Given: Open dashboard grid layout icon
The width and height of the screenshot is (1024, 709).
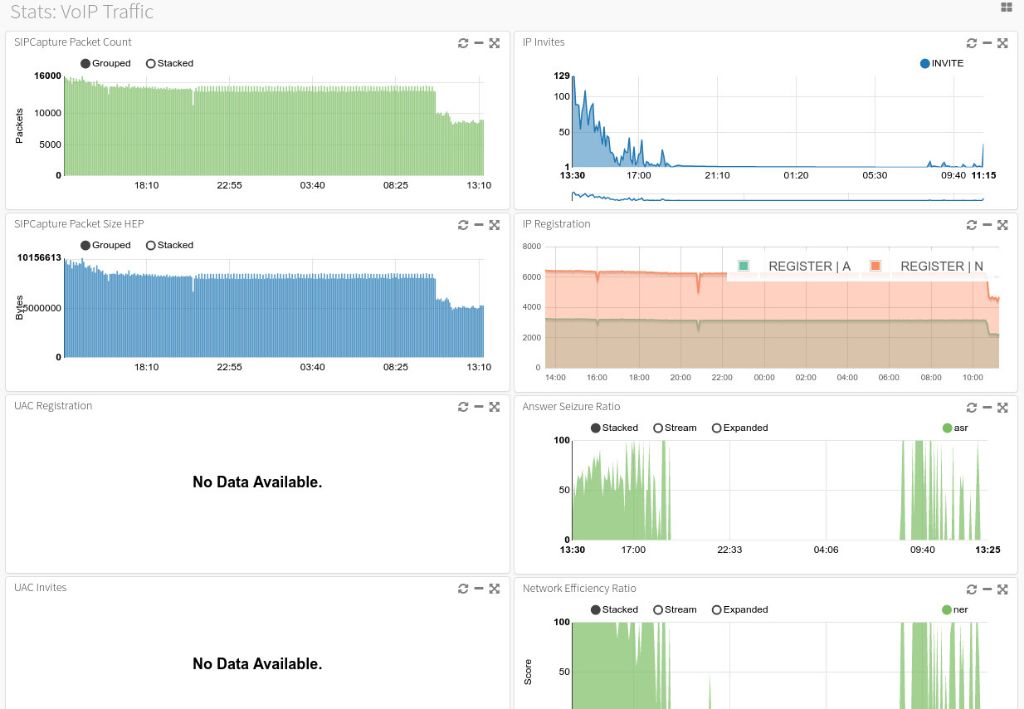Looking at the screenshot, I should click(x=1006, y=8).
